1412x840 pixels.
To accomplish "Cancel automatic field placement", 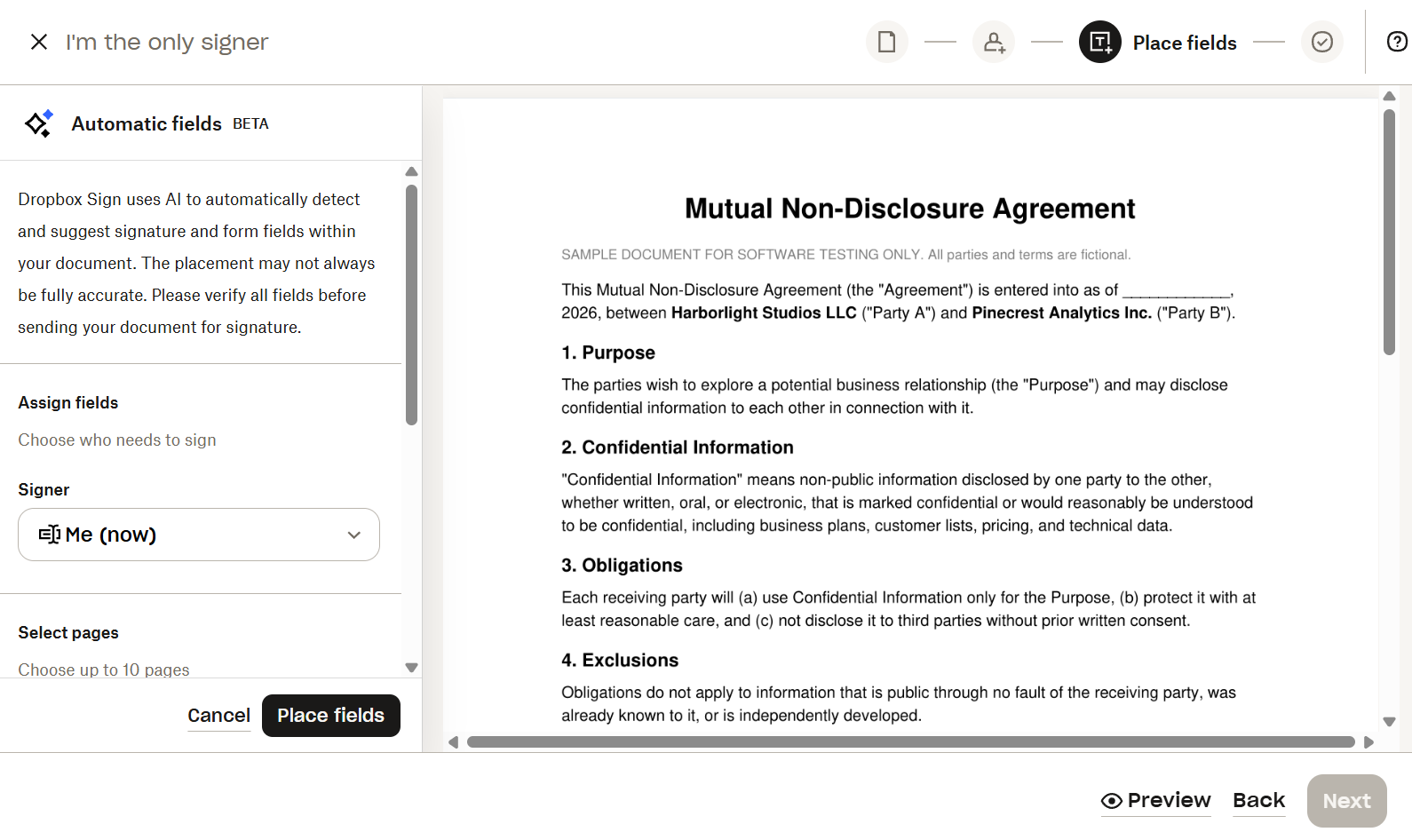I will coord(218,716).
